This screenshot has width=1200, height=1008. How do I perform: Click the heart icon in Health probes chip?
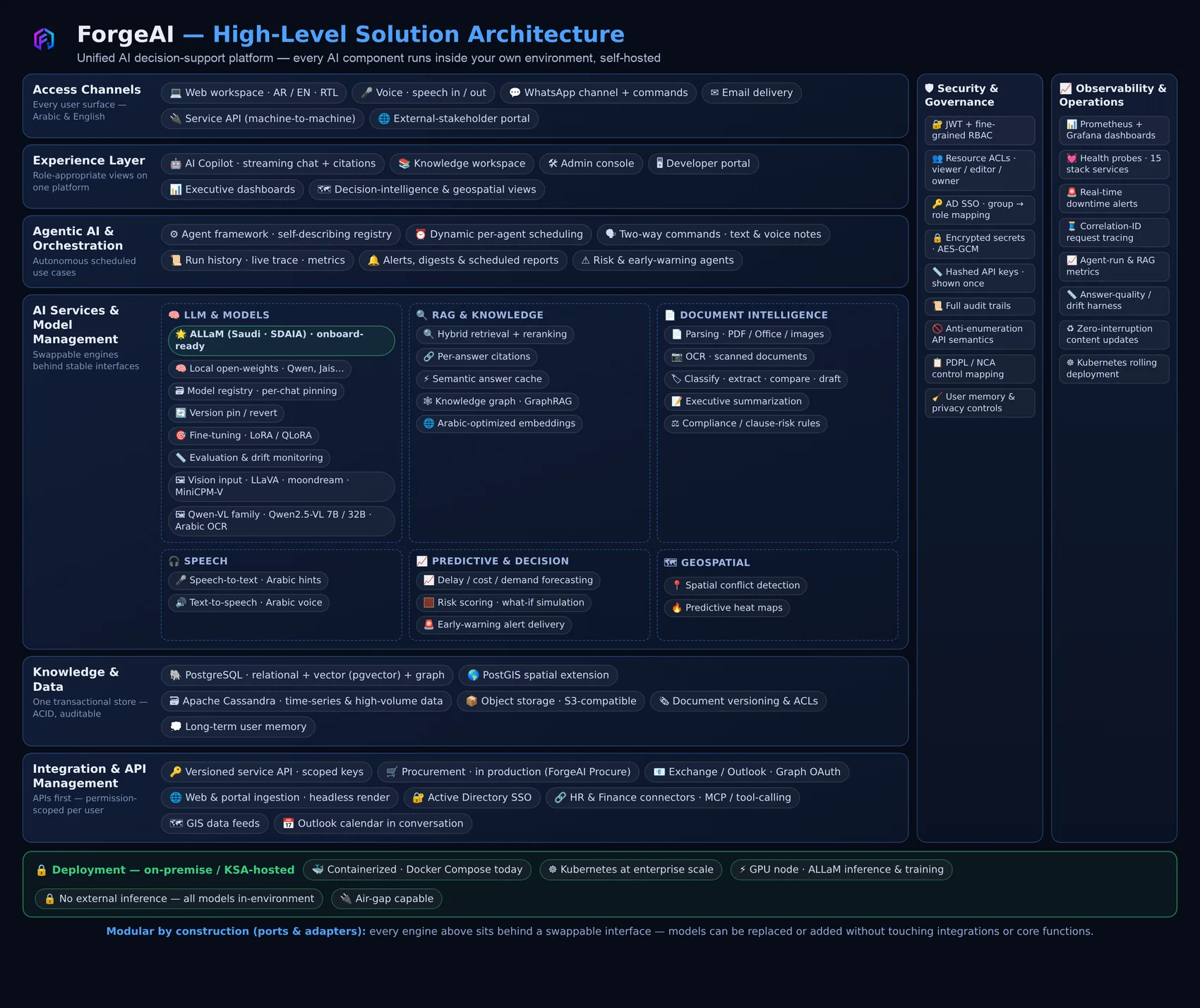[x=1072, y=158]
